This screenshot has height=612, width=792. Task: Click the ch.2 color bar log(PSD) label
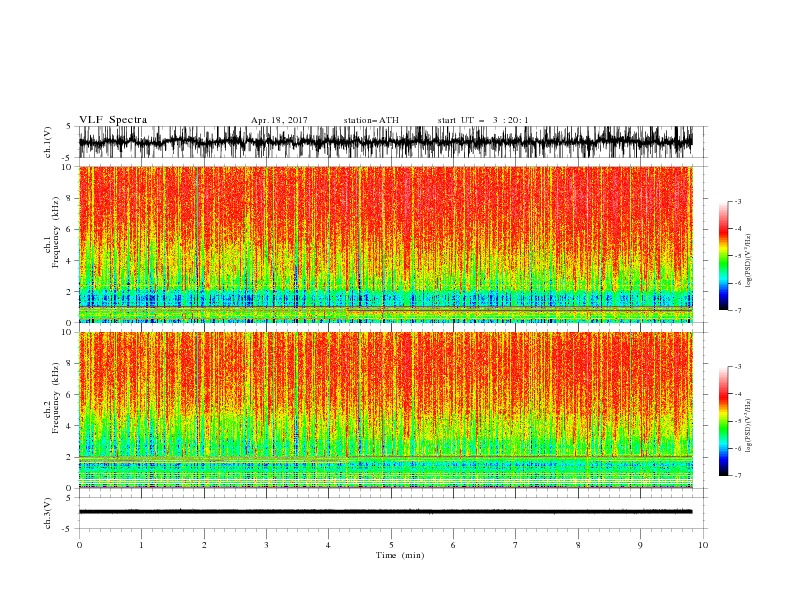749,426
